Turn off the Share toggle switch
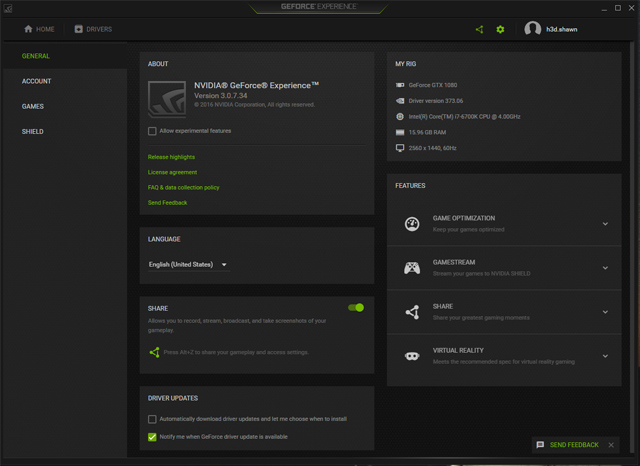Image resolution: width=640 pixels, height=466 pixels. pos(356,307)
